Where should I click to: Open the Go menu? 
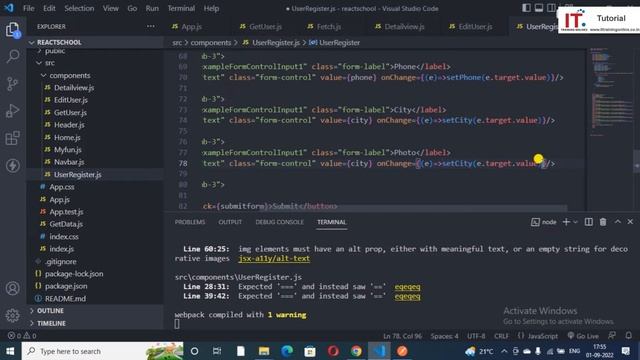pyautogui.click(x=132, y=8)
